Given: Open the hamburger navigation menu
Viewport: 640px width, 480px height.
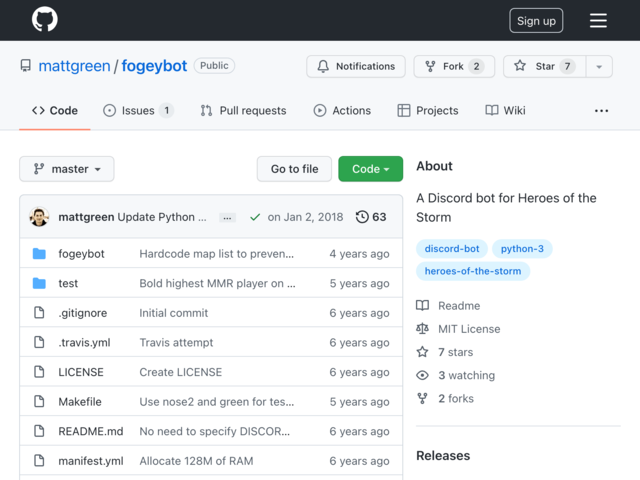Looking at the screenshot, I should [598, 20].
